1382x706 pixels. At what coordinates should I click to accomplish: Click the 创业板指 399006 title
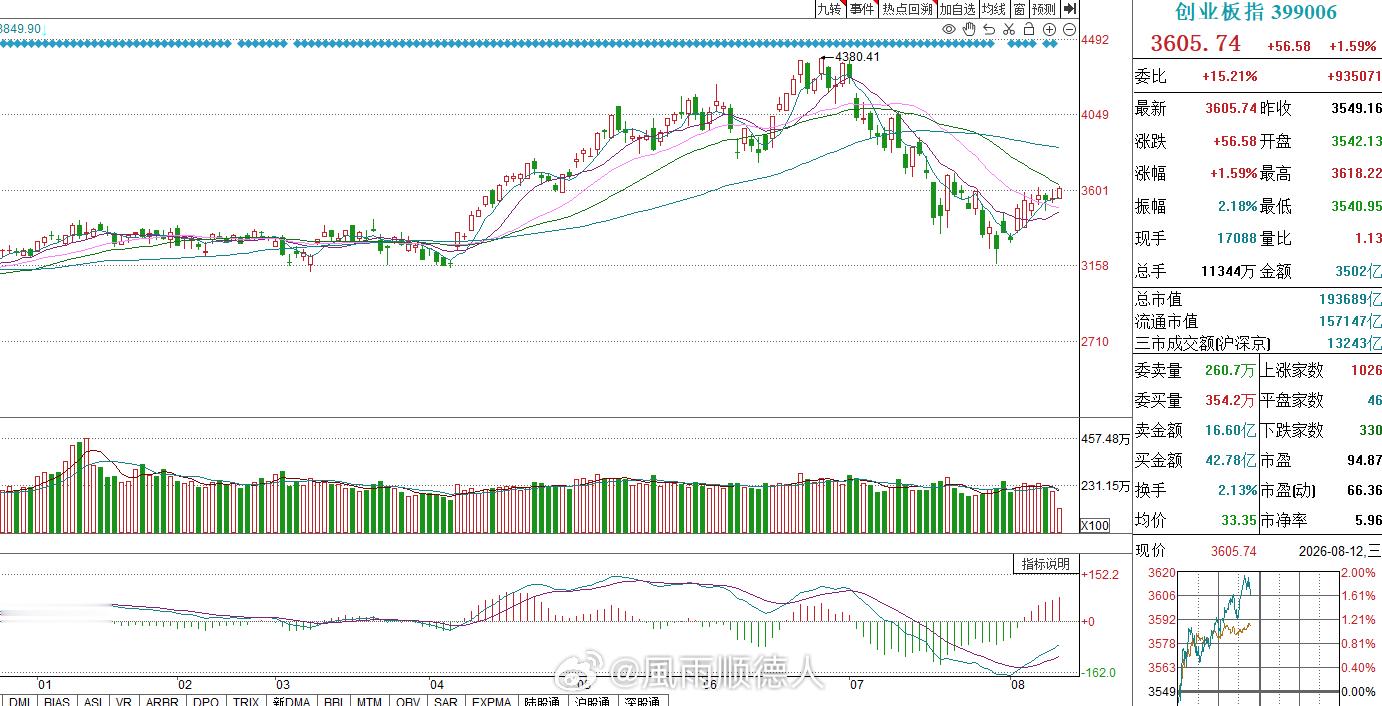[x=1255, y=12]
